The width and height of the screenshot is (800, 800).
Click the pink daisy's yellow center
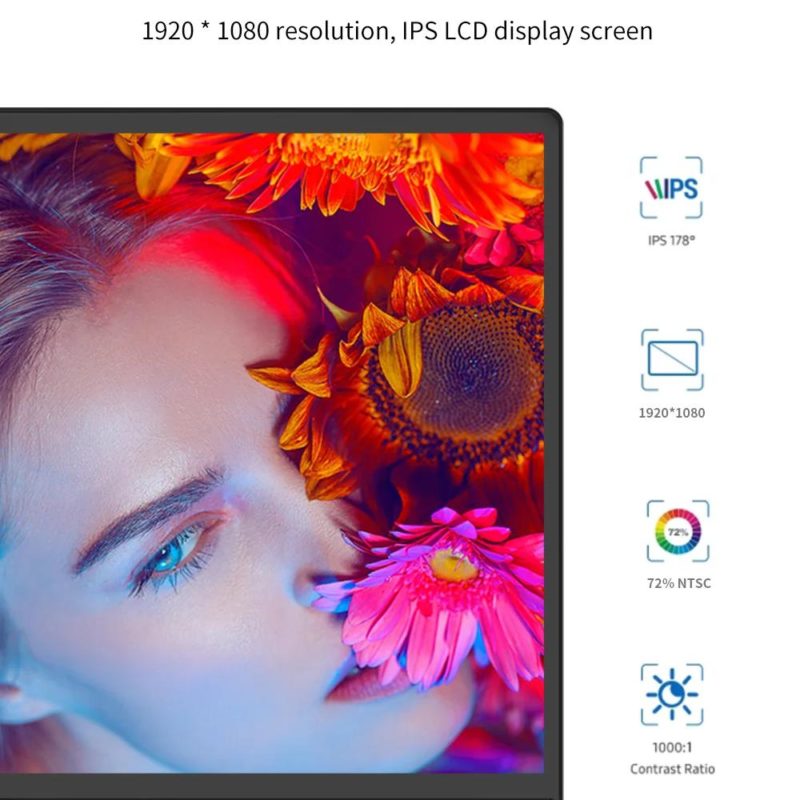452,565
